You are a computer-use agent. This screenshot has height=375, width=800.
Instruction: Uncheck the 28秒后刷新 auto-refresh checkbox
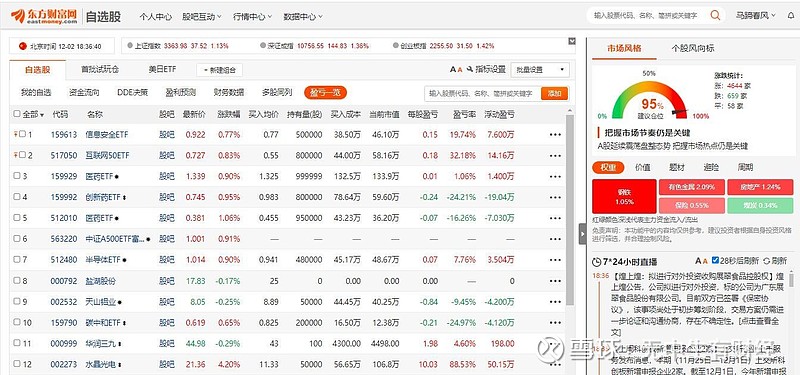715,260
